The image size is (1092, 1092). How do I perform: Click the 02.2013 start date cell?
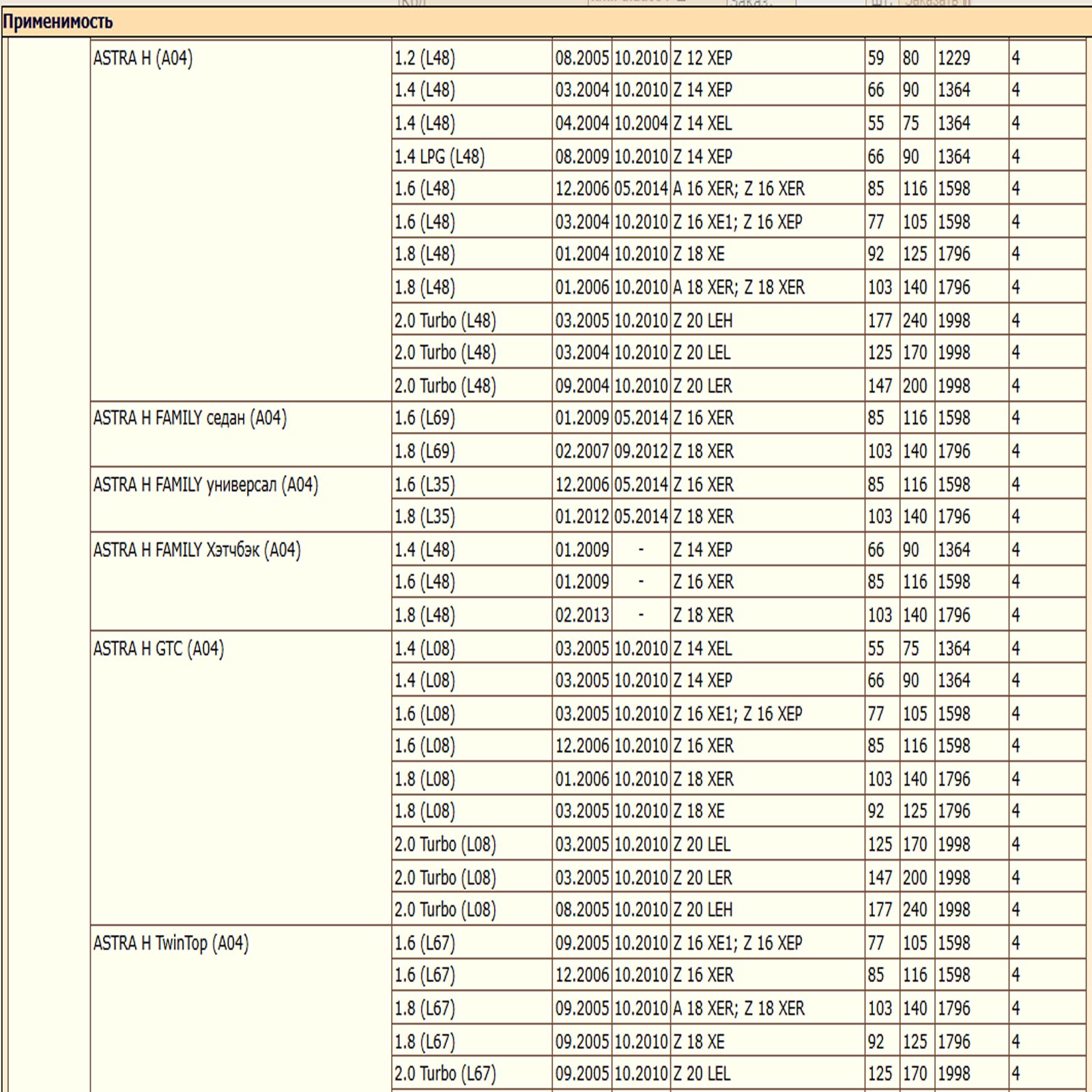coord(581,615)
